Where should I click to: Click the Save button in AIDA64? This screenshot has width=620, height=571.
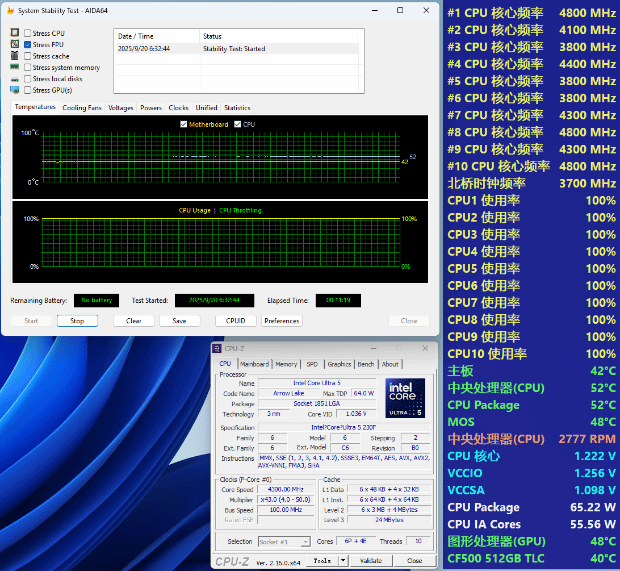(180, 321)
